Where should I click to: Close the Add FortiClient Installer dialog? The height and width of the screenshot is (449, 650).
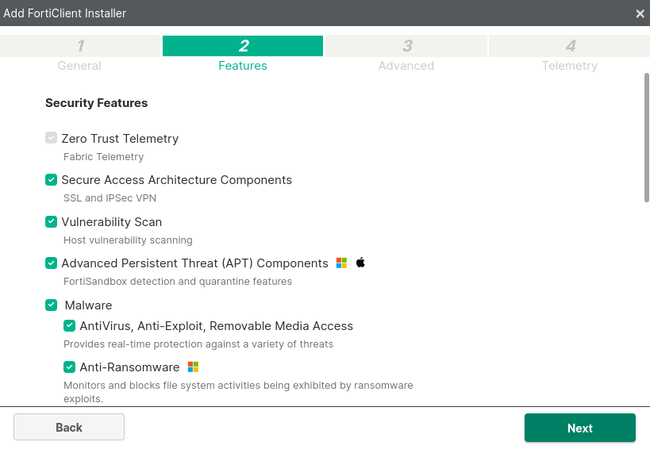pos(640,13)
